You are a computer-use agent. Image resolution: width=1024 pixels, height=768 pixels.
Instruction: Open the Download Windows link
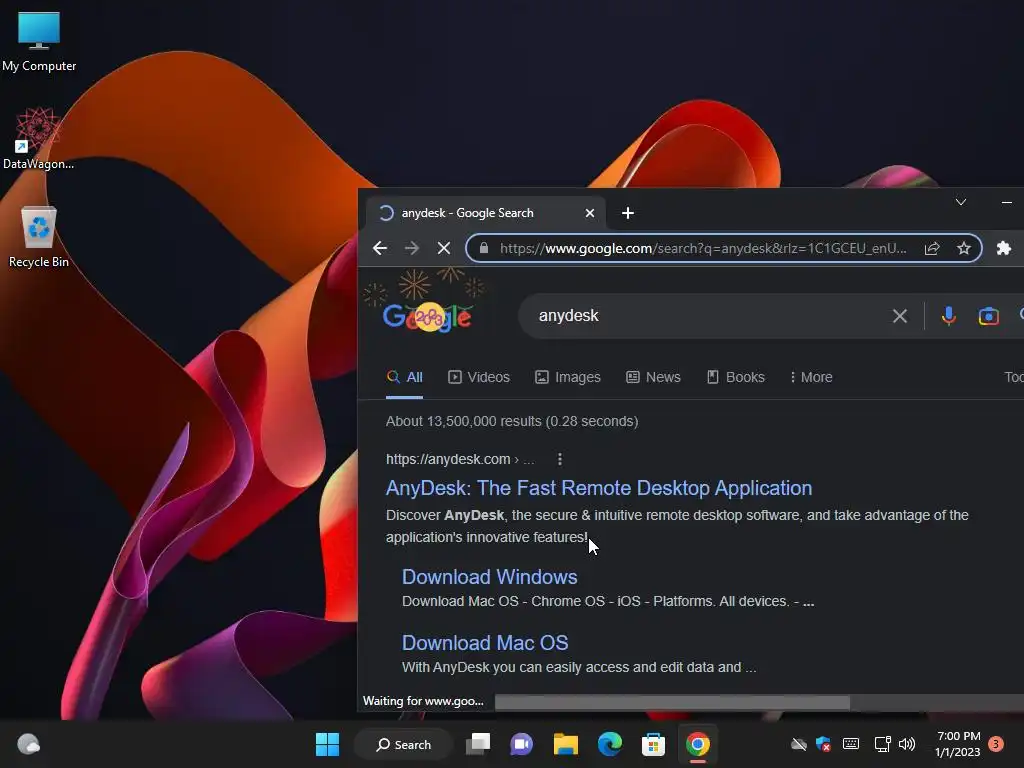coord(490,577)
